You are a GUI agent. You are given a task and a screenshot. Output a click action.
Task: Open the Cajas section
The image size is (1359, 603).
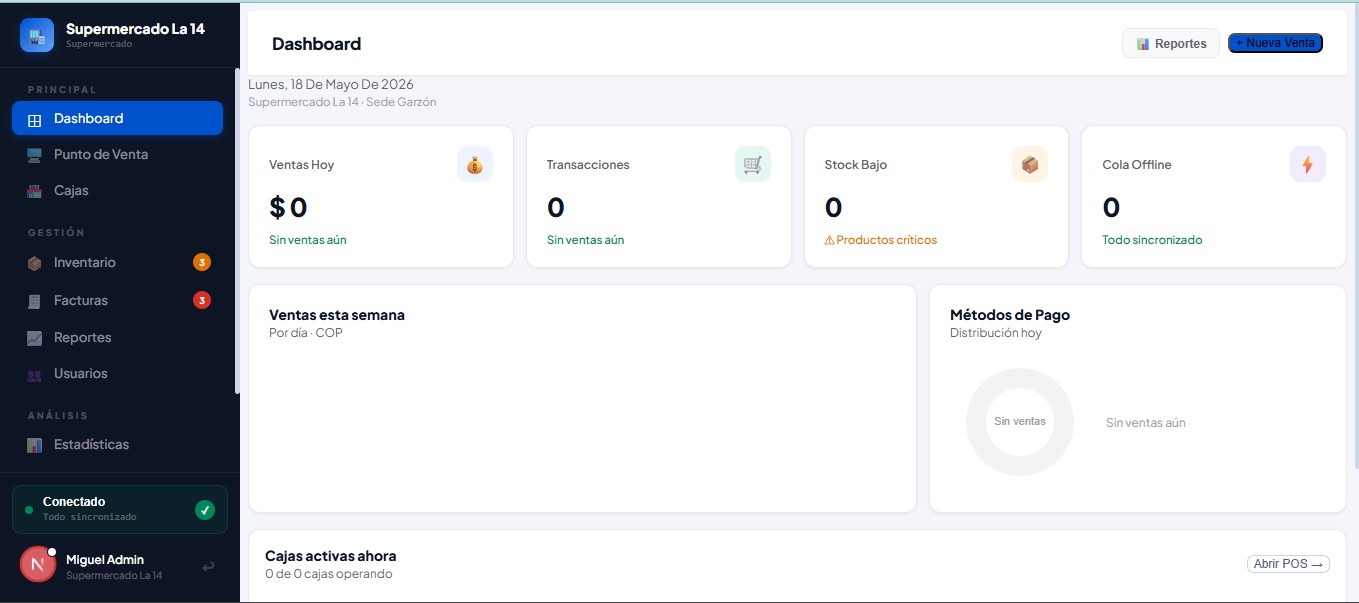click(x=117, y=190)
